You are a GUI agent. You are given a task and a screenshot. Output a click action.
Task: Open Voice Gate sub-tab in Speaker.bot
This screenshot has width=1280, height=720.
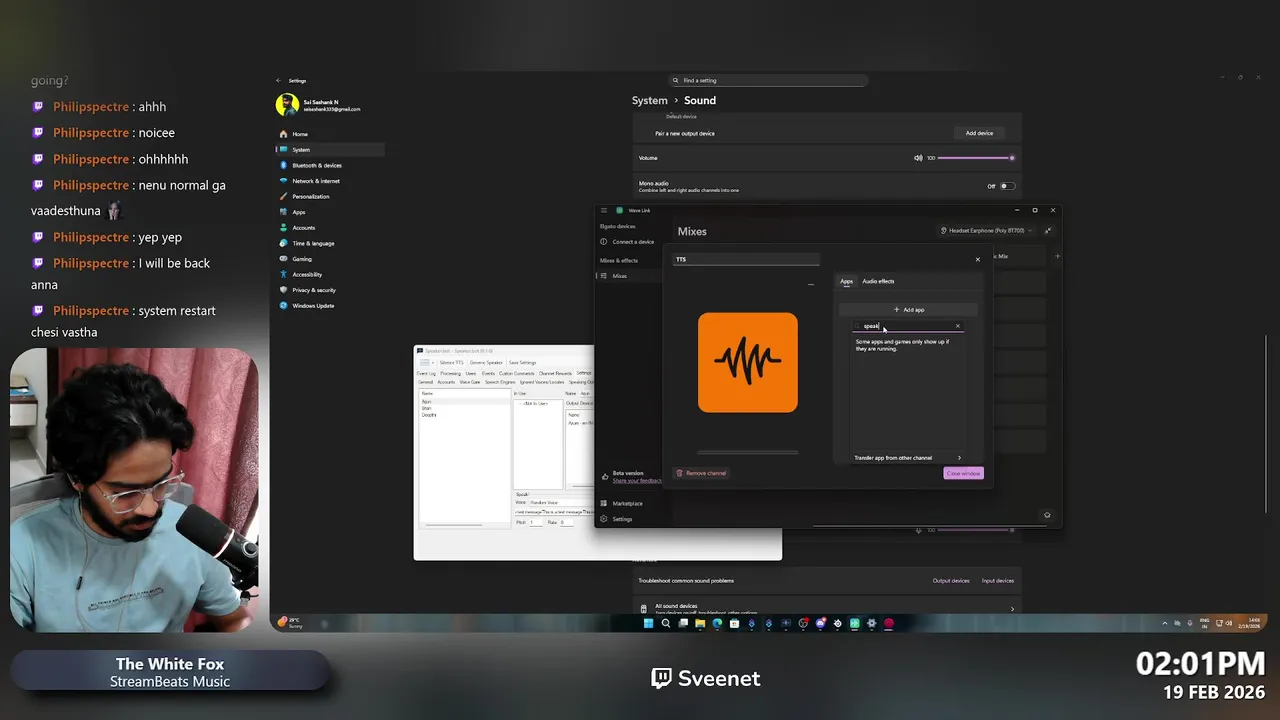click(x=470, y=382)
